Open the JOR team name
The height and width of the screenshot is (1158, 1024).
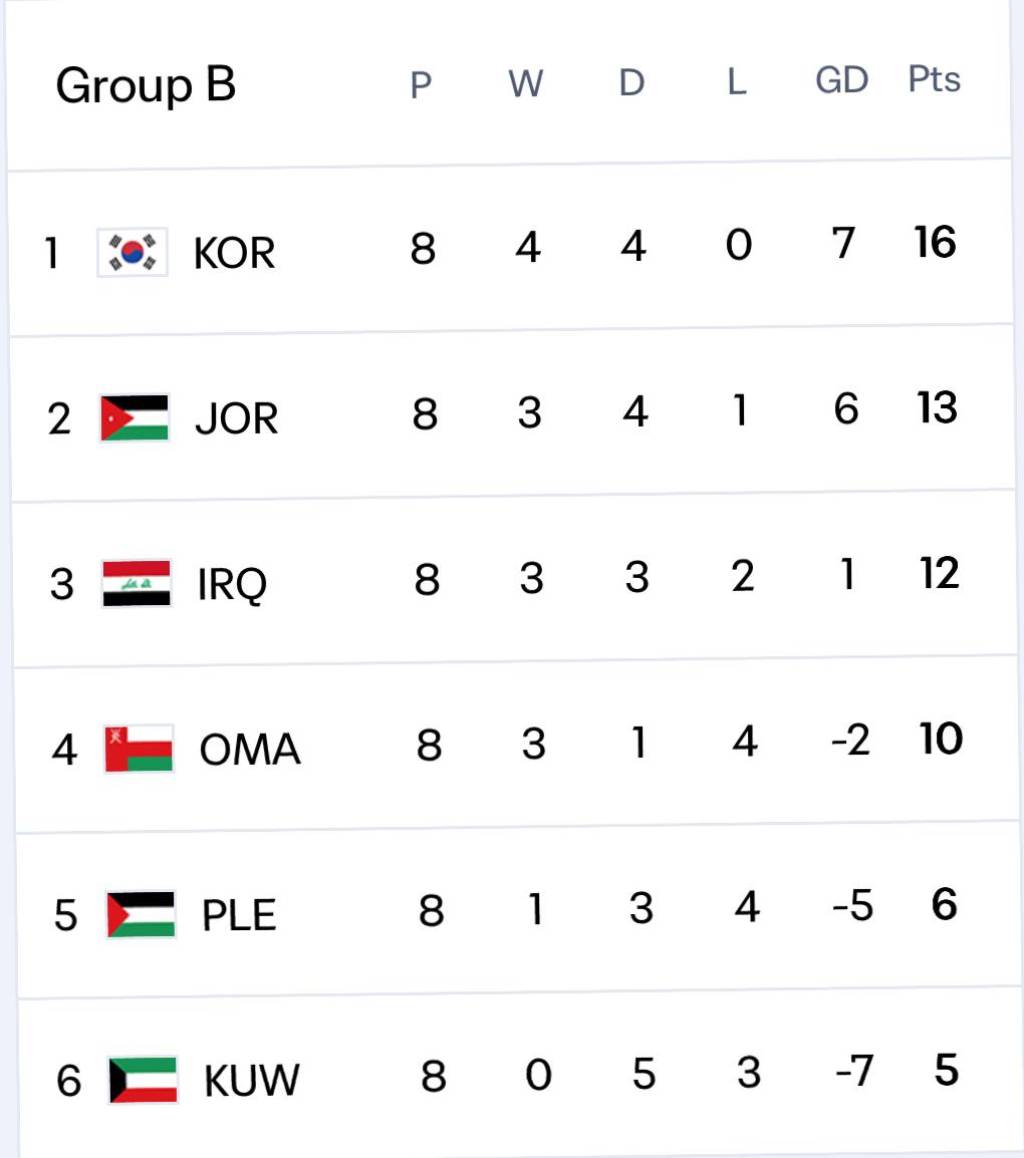tap(236, 419)
